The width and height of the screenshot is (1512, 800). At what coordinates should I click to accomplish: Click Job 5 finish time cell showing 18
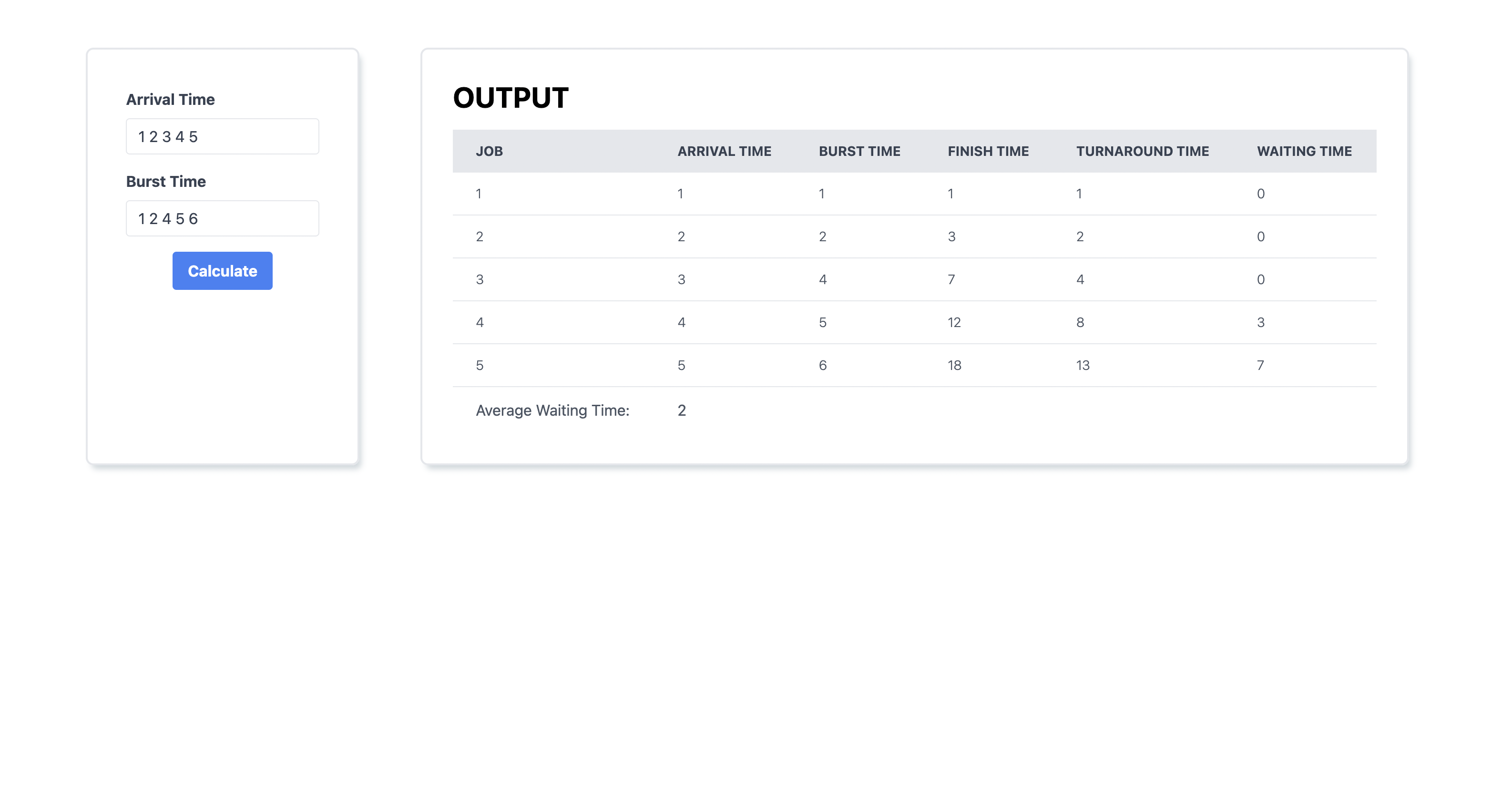coord(954,365)
